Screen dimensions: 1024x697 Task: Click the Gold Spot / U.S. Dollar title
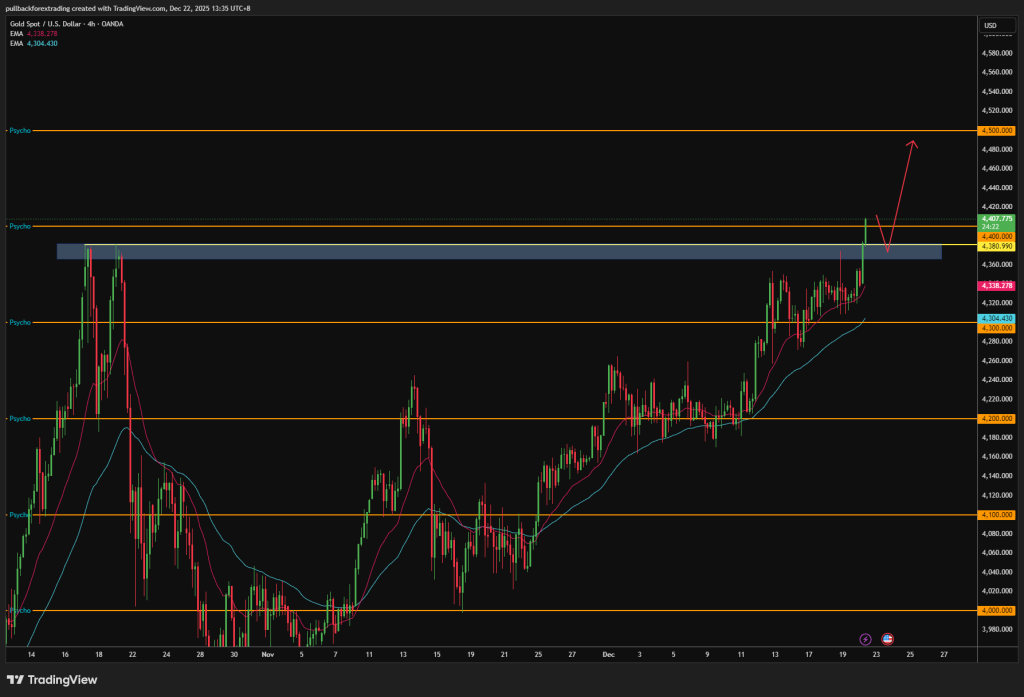(66, 23)
